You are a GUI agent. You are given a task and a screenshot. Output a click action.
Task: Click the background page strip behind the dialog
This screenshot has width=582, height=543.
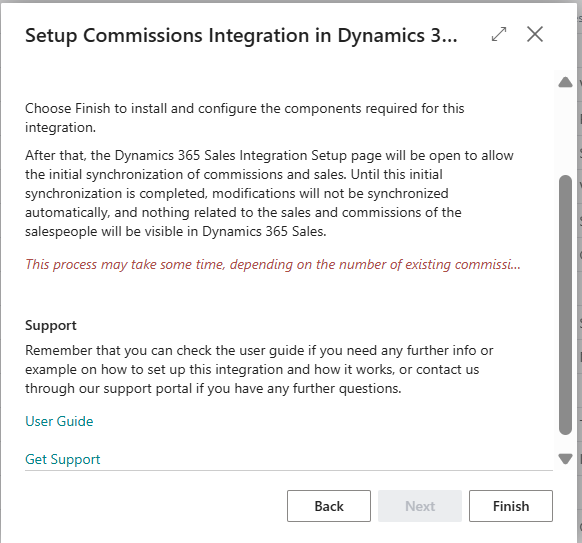coord(580,271)
